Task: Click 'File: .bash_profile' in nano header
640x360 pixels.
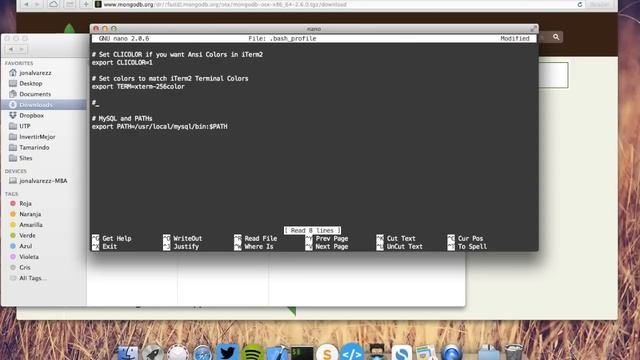Action: tap(282, 38)
